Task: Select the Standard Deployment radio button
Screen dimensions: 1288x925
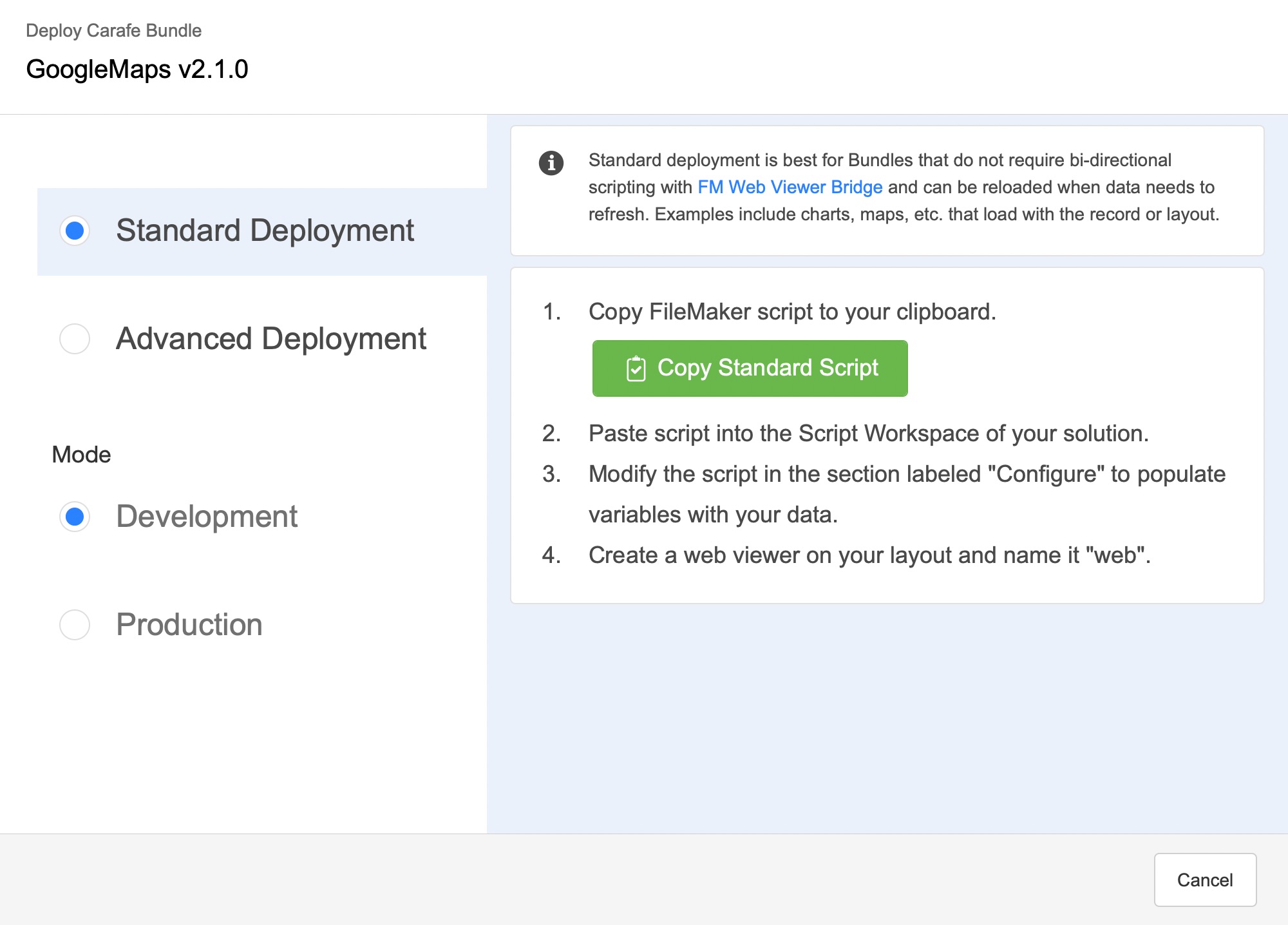Action: [x=75, y=231]
